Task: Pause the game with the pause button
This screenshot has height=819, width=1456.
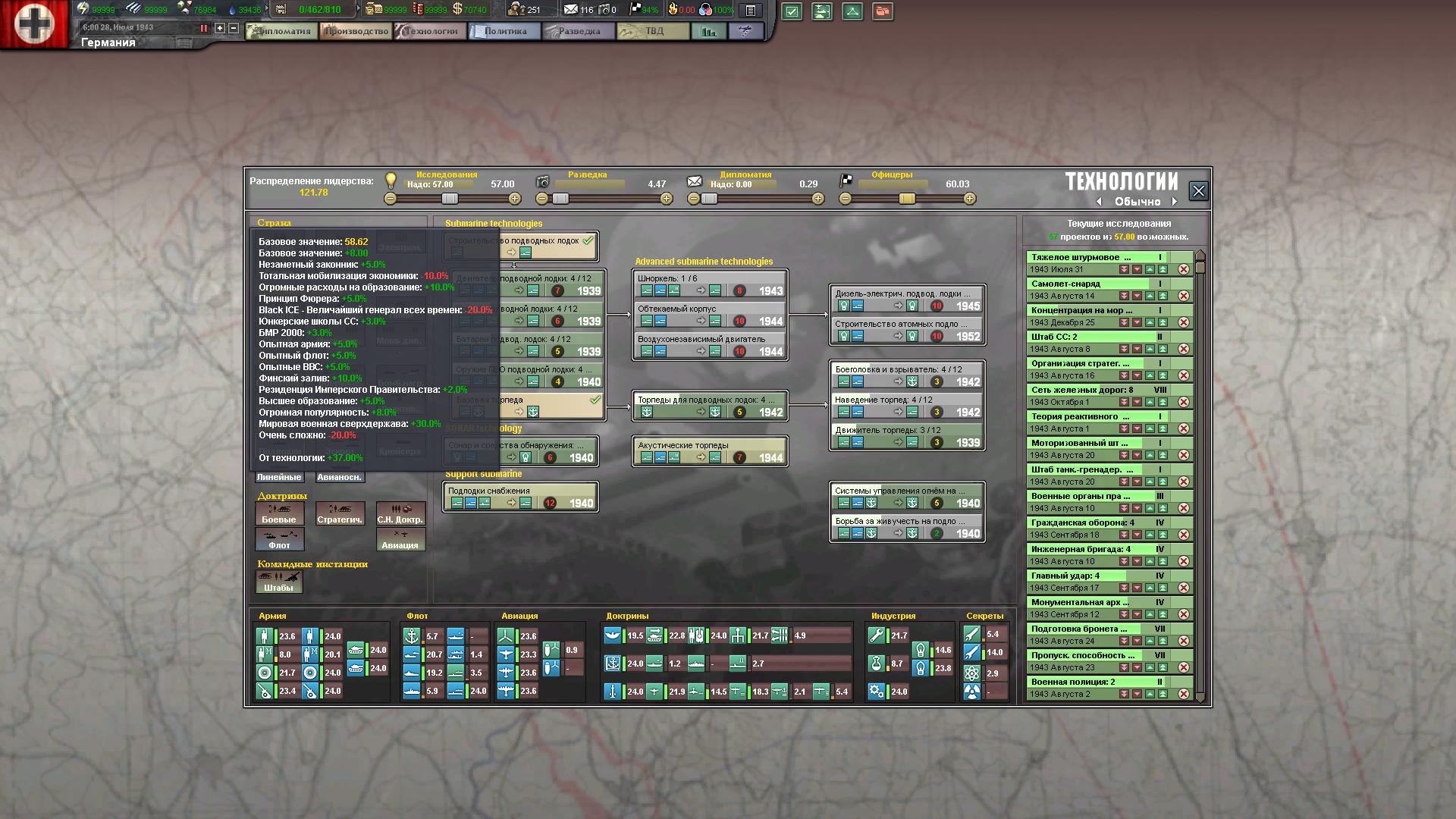Action: tap(203, 28)
